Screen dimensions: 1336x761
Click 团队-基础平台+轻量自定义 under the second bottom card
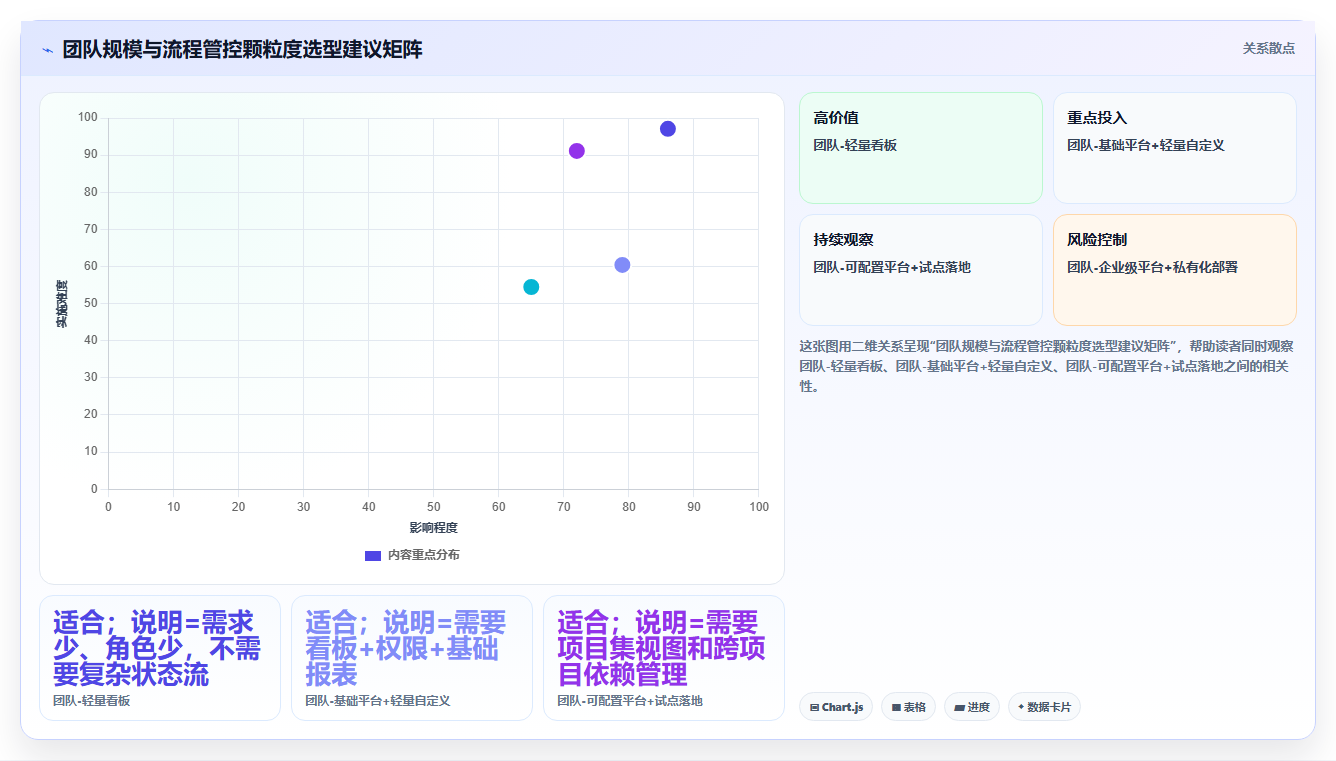378,701
